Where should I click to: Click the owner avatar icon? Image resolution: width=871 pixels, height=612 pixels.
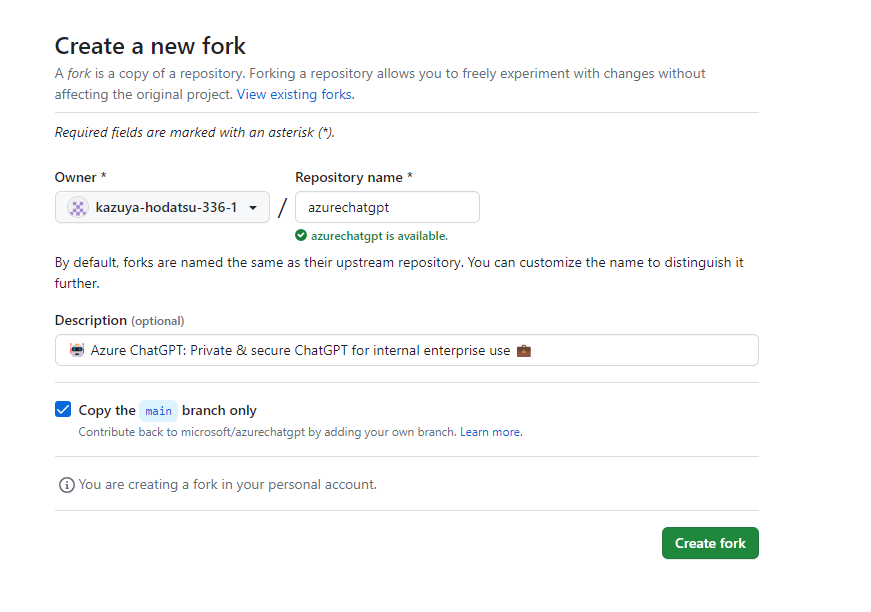click(78, 207)
